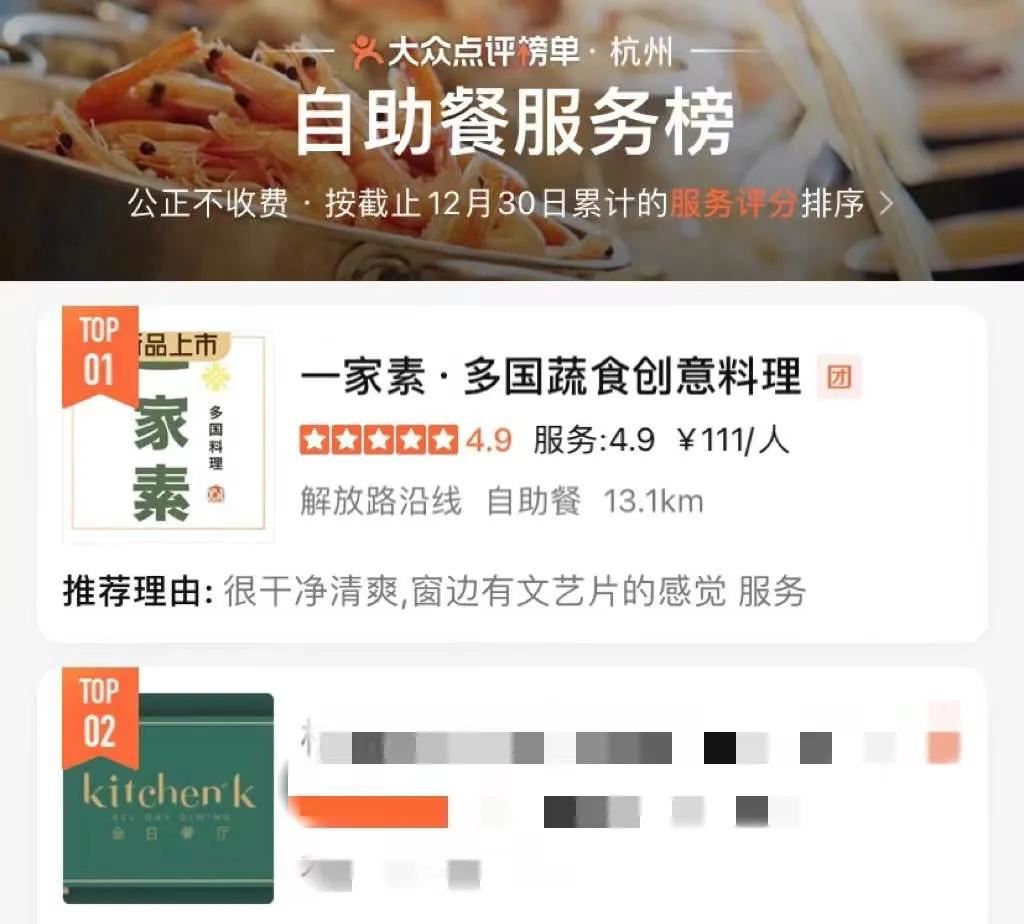Tap the ¥111/人 price label

click(733, 440)
